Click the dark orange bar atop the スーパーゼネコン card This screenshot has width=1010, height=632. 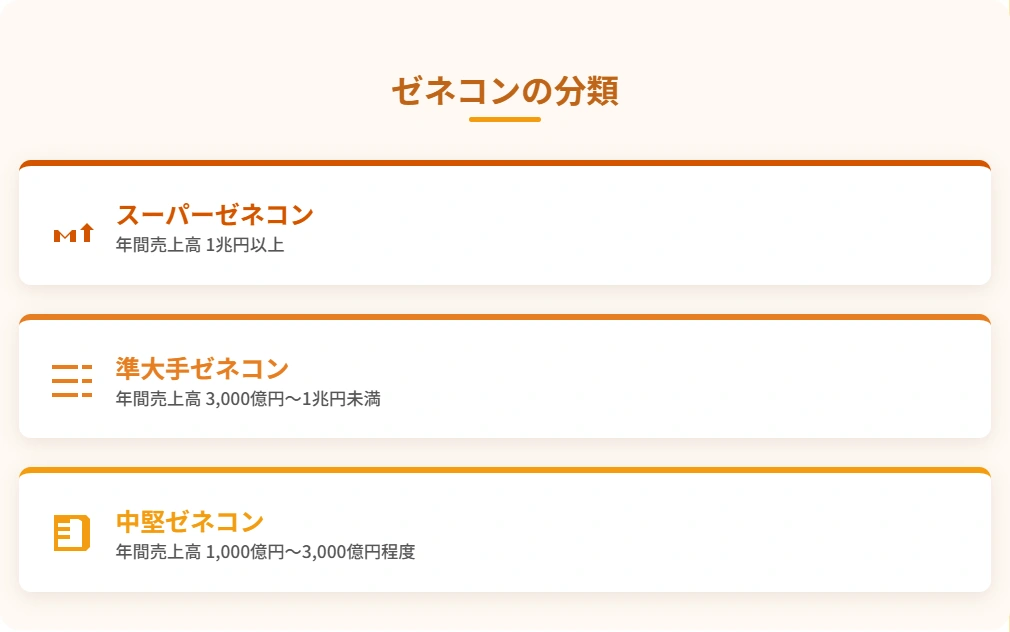[505, 163]
